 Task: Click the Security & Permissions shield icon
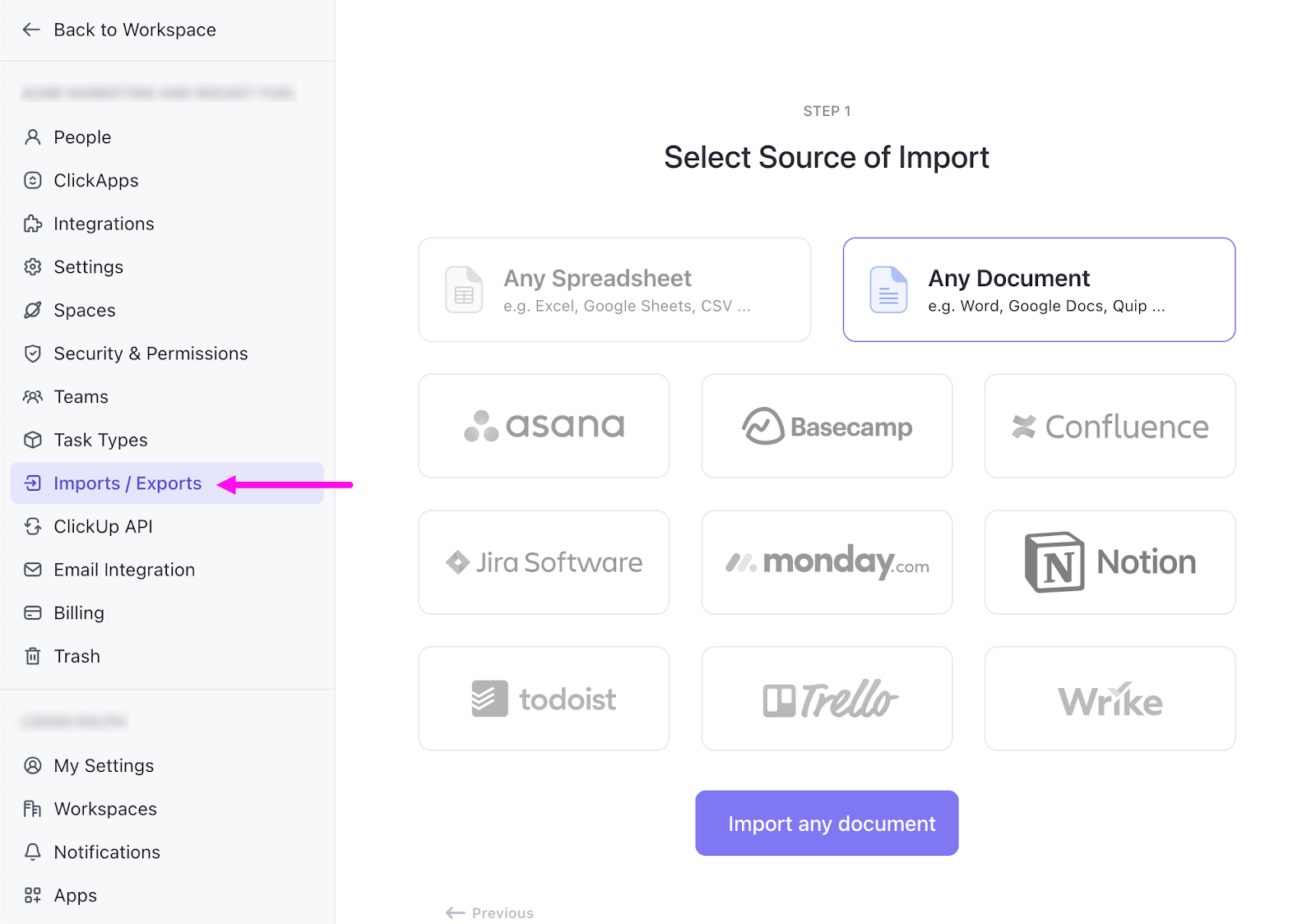[x=33, y=353]
